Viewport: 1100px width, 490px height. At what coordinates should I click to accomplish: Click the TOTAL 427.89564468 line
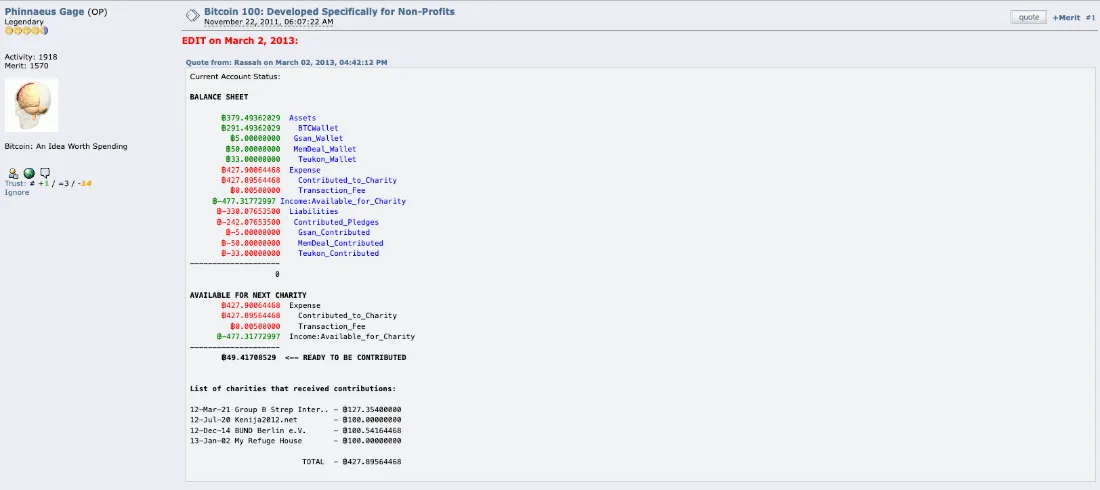(x=351, y=462)
